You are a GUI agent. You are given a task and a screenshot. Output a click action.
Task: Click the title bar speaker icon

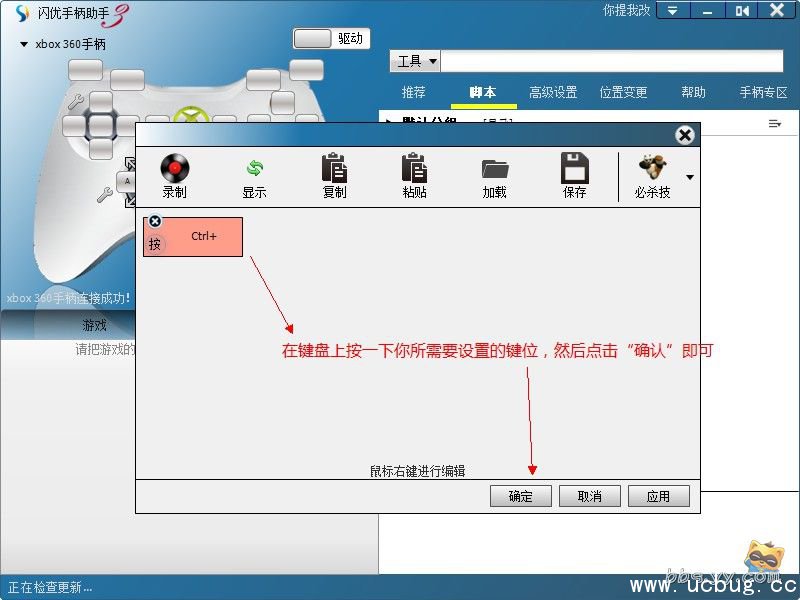click(x=742, y=10)
